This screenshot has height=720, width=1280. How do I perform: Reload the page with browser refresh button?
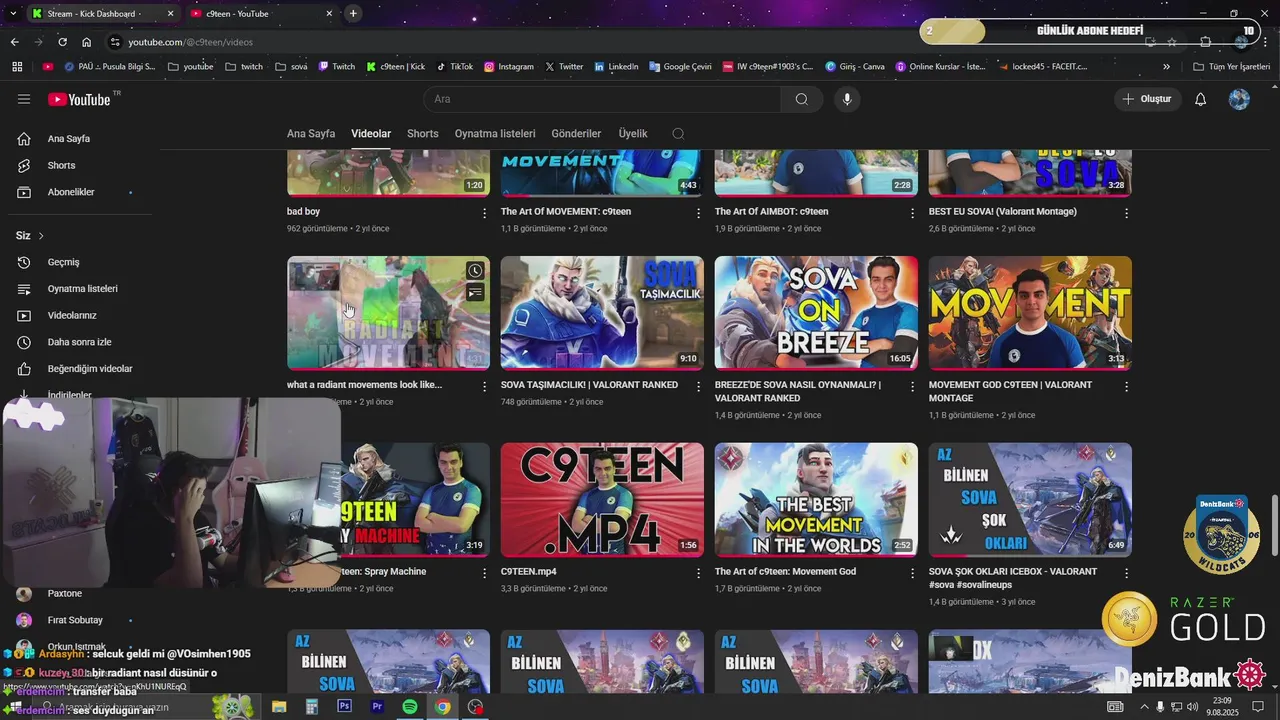63,42
